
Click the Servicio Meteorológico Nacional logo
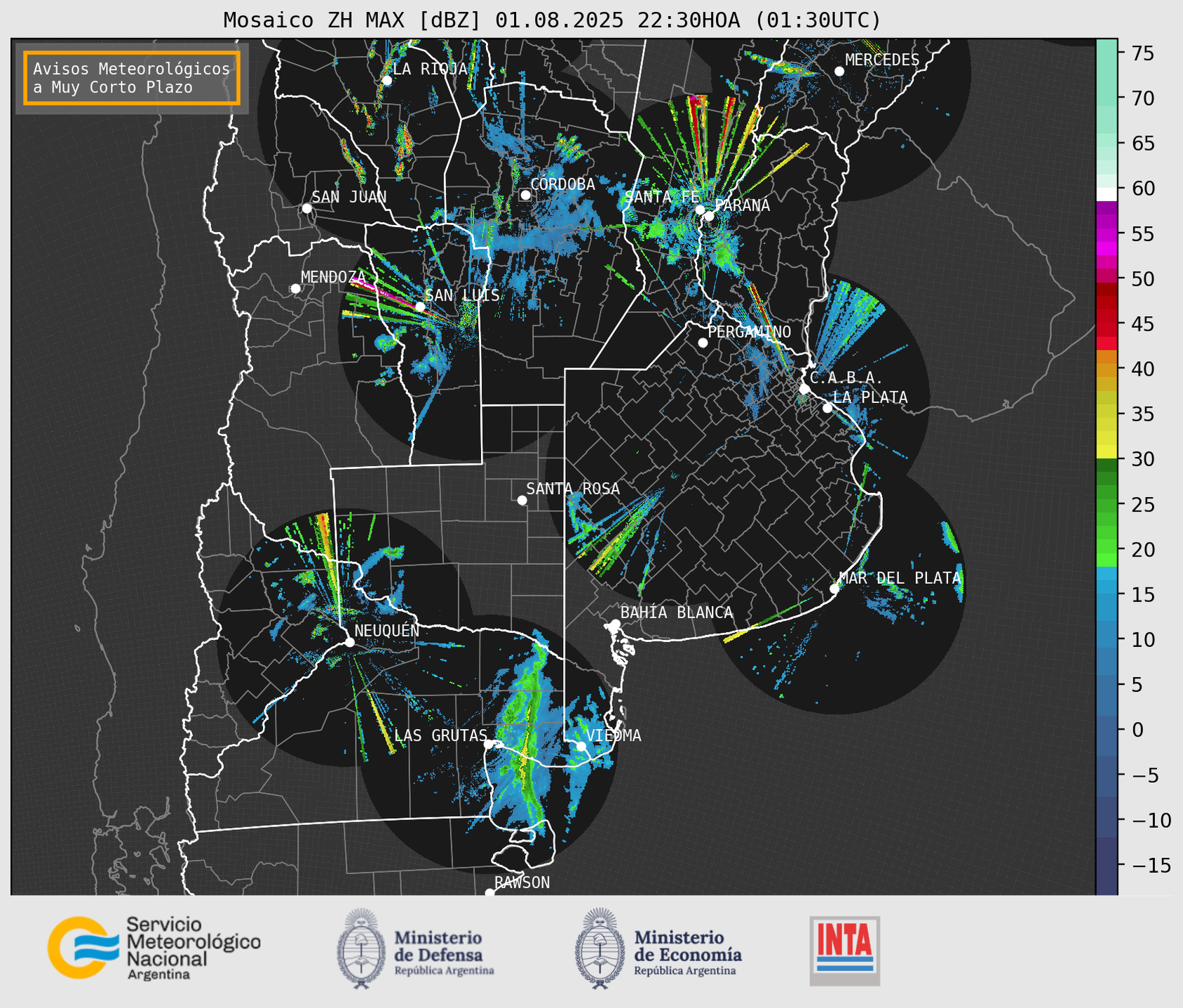coord(154,948)
